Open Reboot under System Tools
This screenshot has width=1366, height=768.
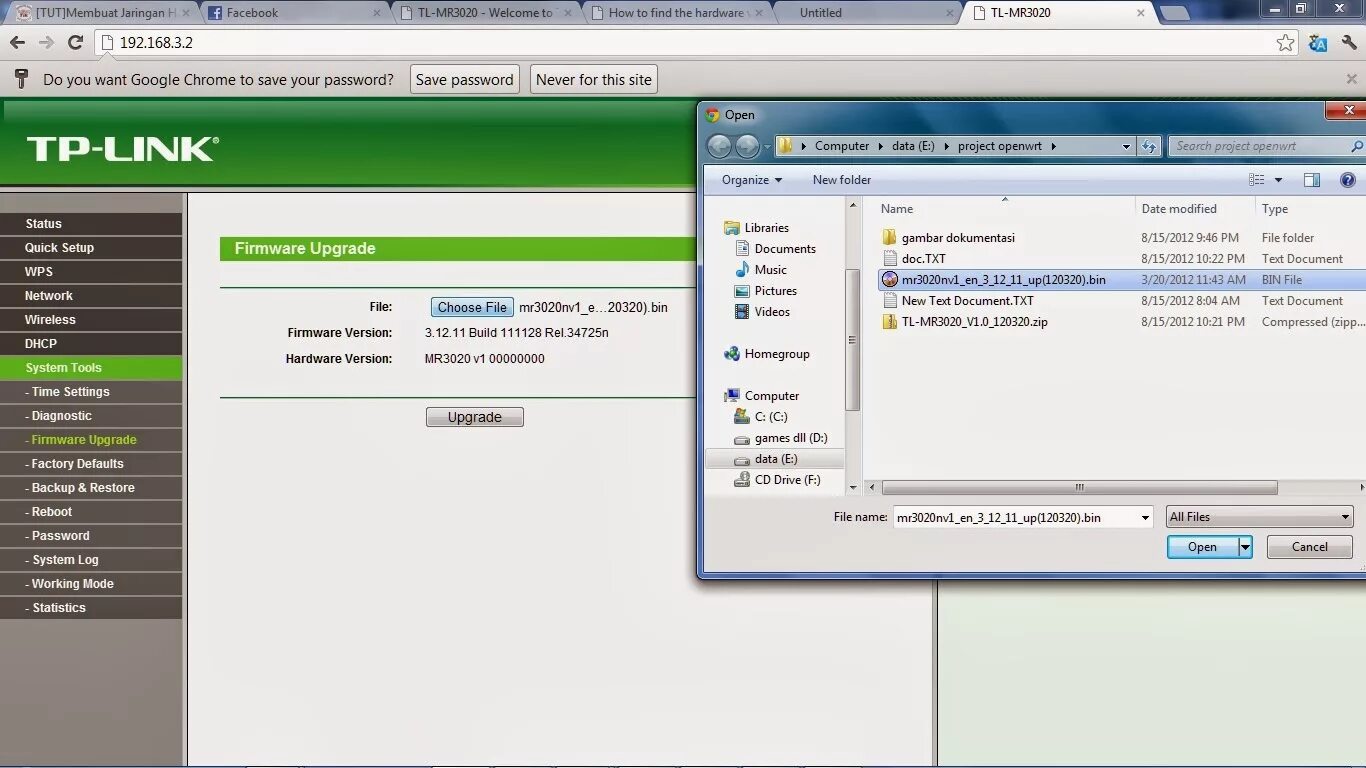click(91, 512)
